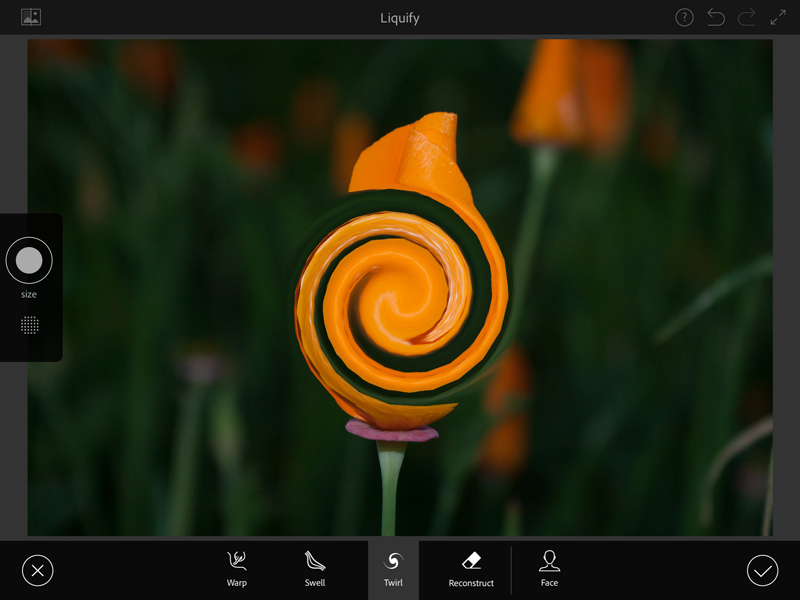Click the Liquify title in header
This screenshot has height=600, width=800.
[x=400, y=18]
